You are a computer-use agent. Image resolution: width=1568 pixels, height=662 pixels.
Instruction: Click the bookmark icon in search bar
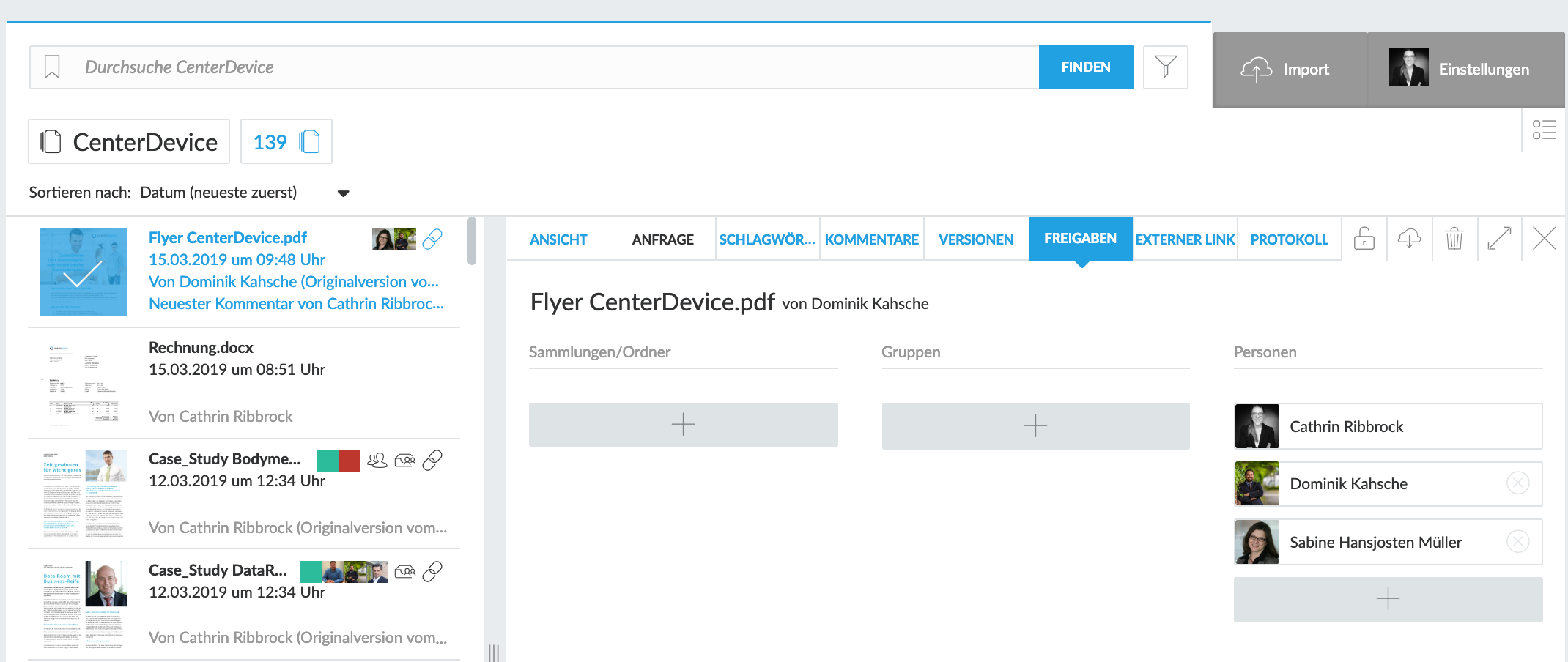(x=52, y=67)
